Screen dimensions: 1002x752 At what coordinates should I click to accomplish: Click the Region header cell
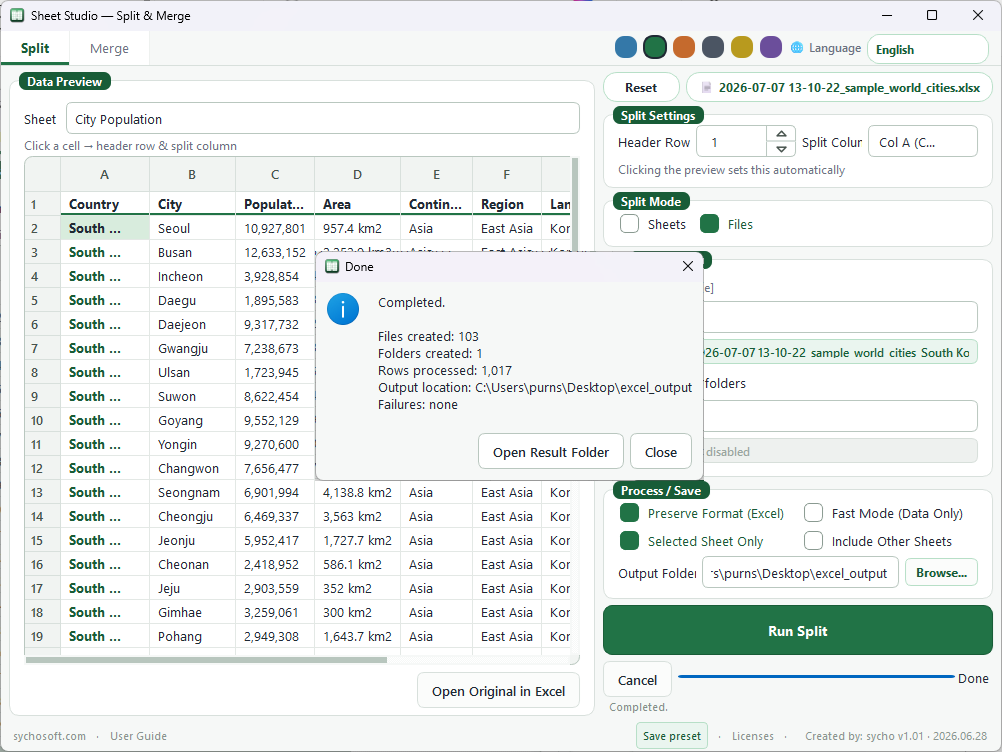(506, 204)
